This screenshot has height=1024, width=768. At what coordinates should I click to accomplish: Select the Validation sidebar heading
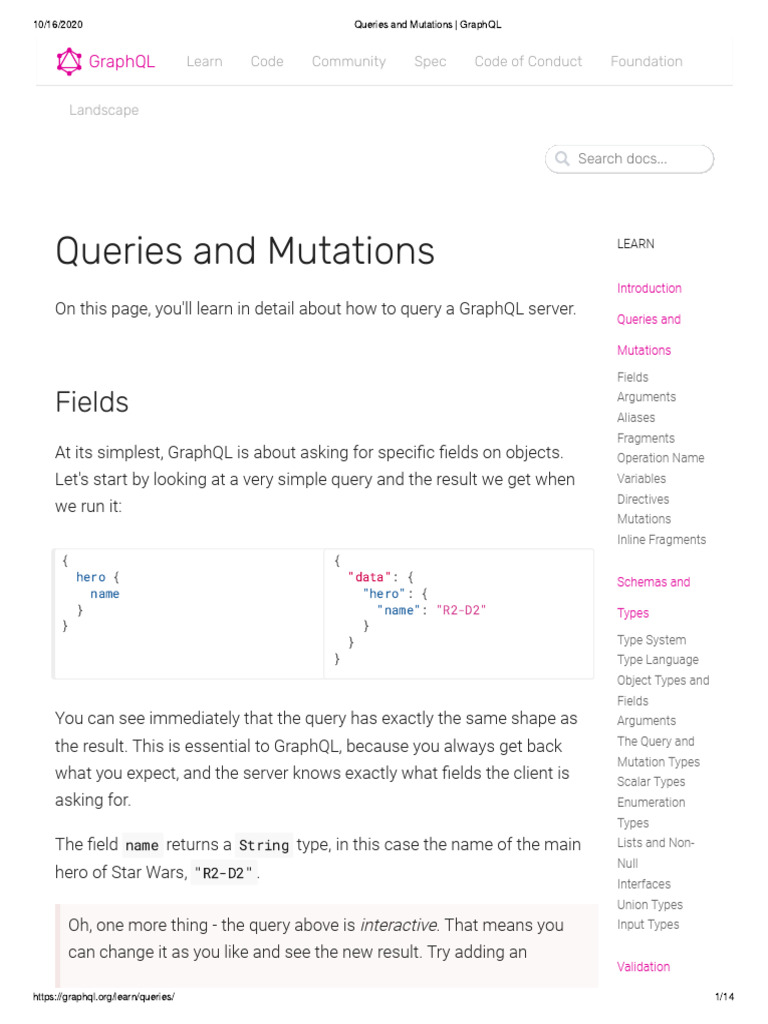point(643,967)
